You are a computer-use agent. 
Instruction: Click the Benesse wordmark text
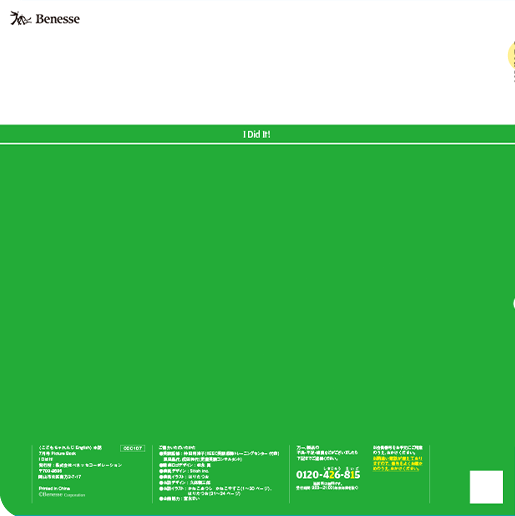[58, 19]
